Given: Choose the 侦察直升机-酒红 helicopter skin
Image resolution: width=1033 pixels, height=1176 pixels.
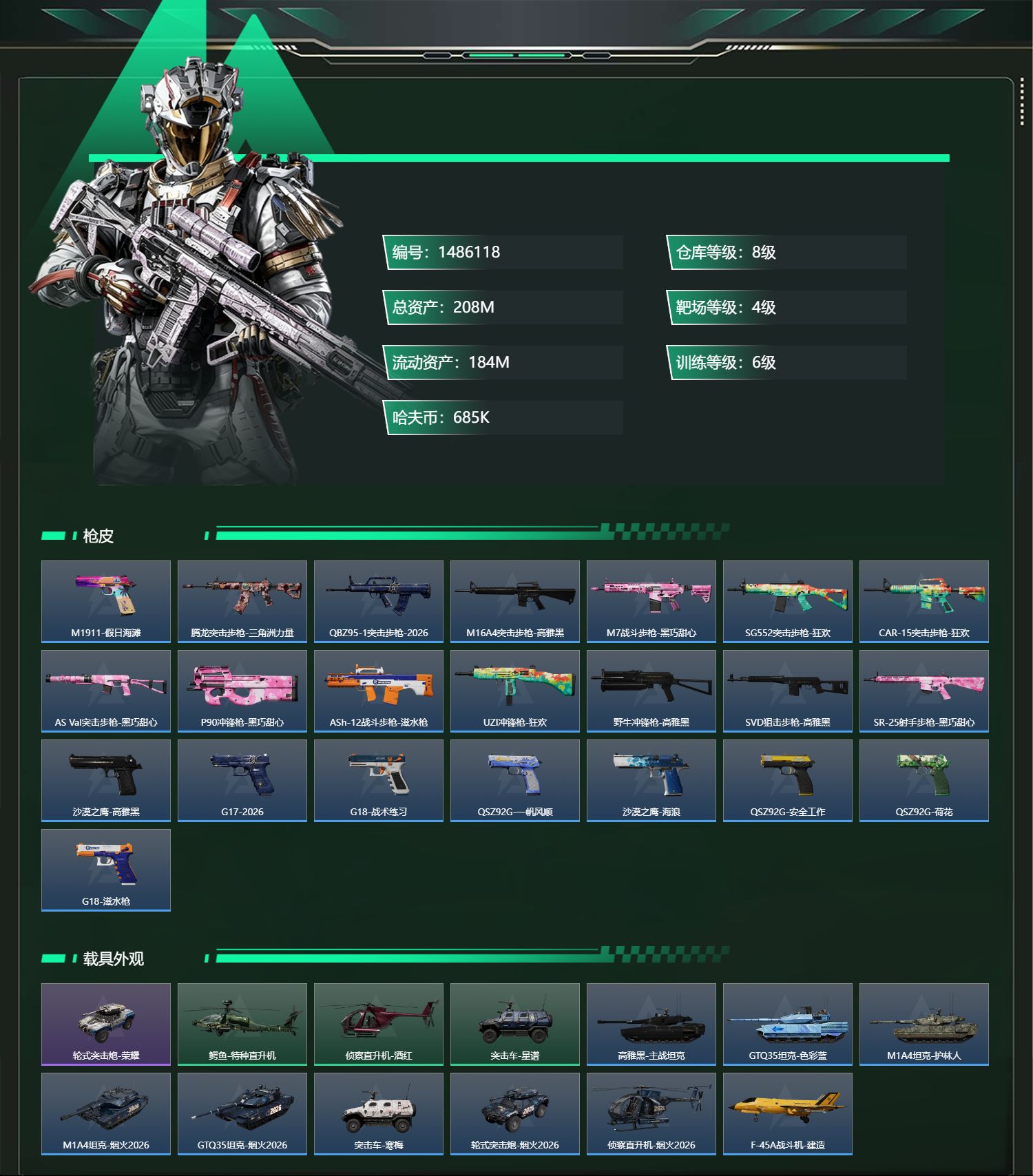Looking at the screenshot, I should click(379, 1024).
